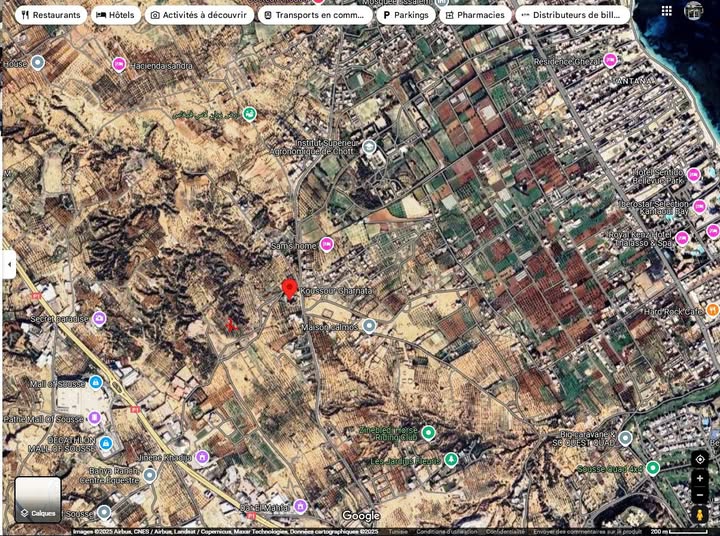The image size is (720, 536).
Task: Select the Mall of Sousse marker
Action: point(95,383)
